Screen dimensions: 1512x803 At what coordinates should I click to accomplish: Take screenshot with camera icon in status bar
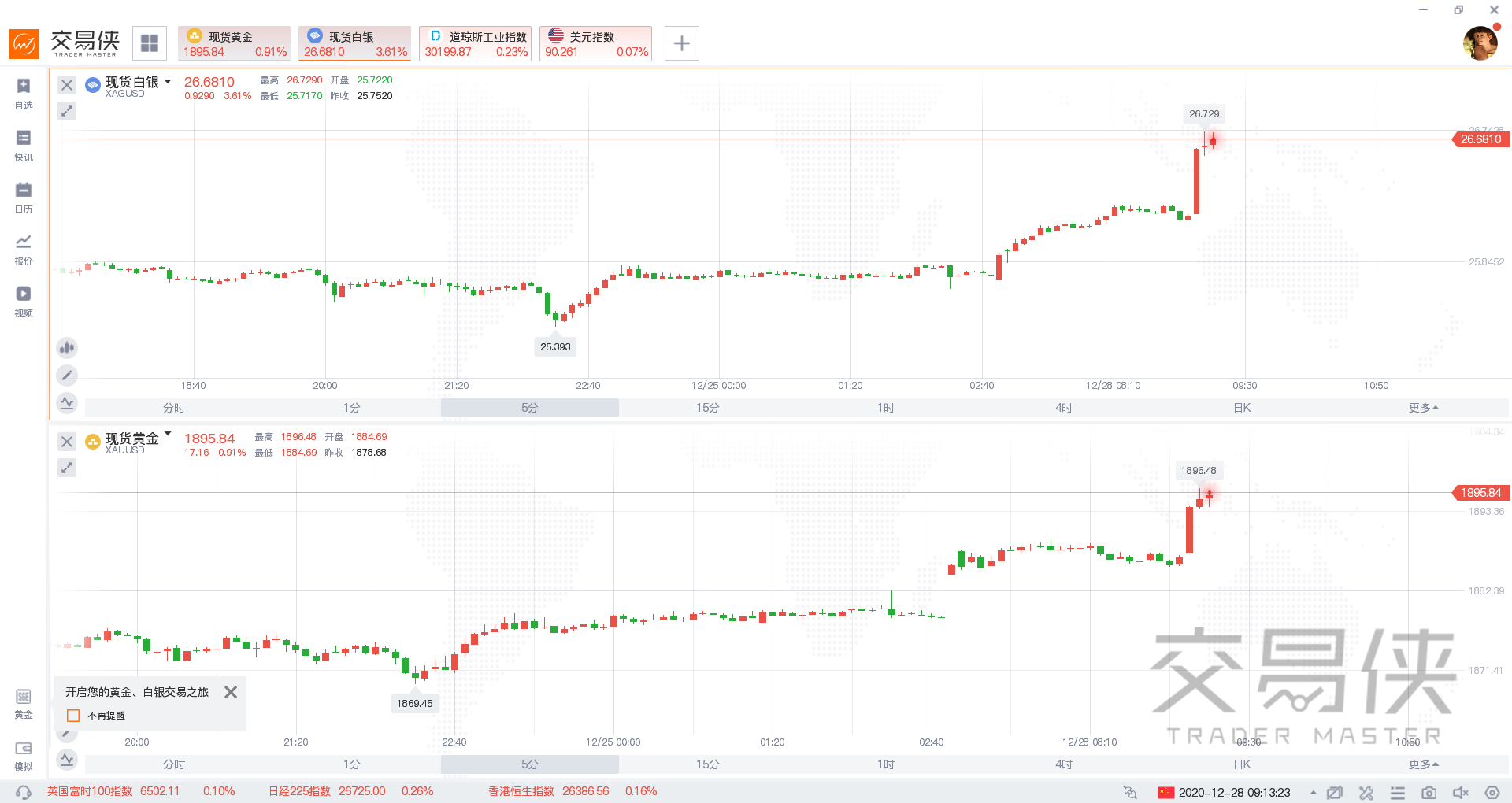click(1429, 793)
